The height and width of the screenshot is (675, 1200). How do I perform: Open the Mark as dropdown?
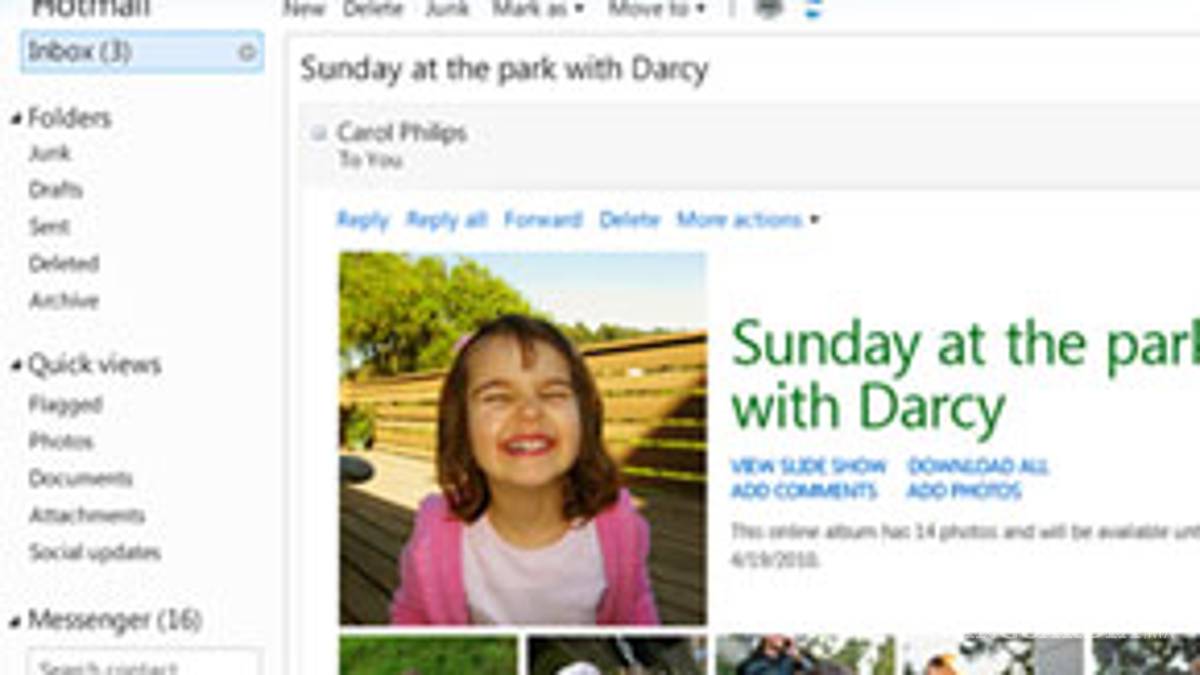coord(538,9)
